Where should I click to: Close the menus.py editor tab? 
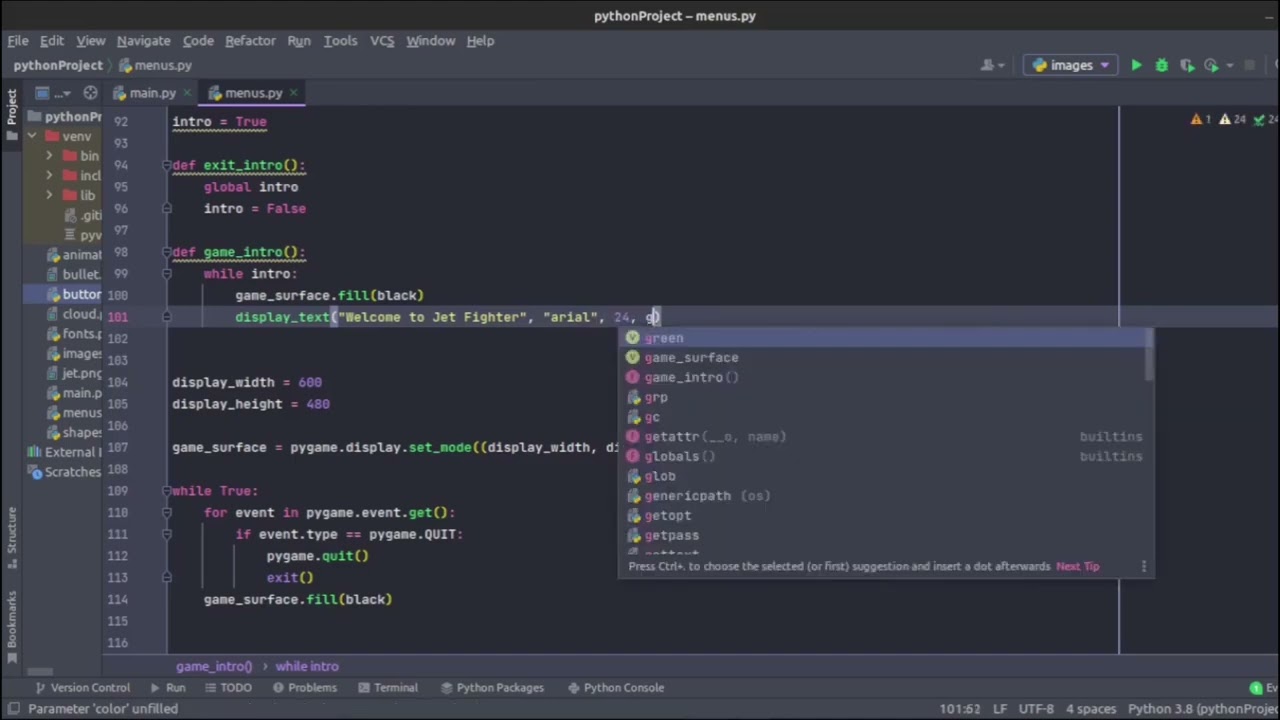293,93
